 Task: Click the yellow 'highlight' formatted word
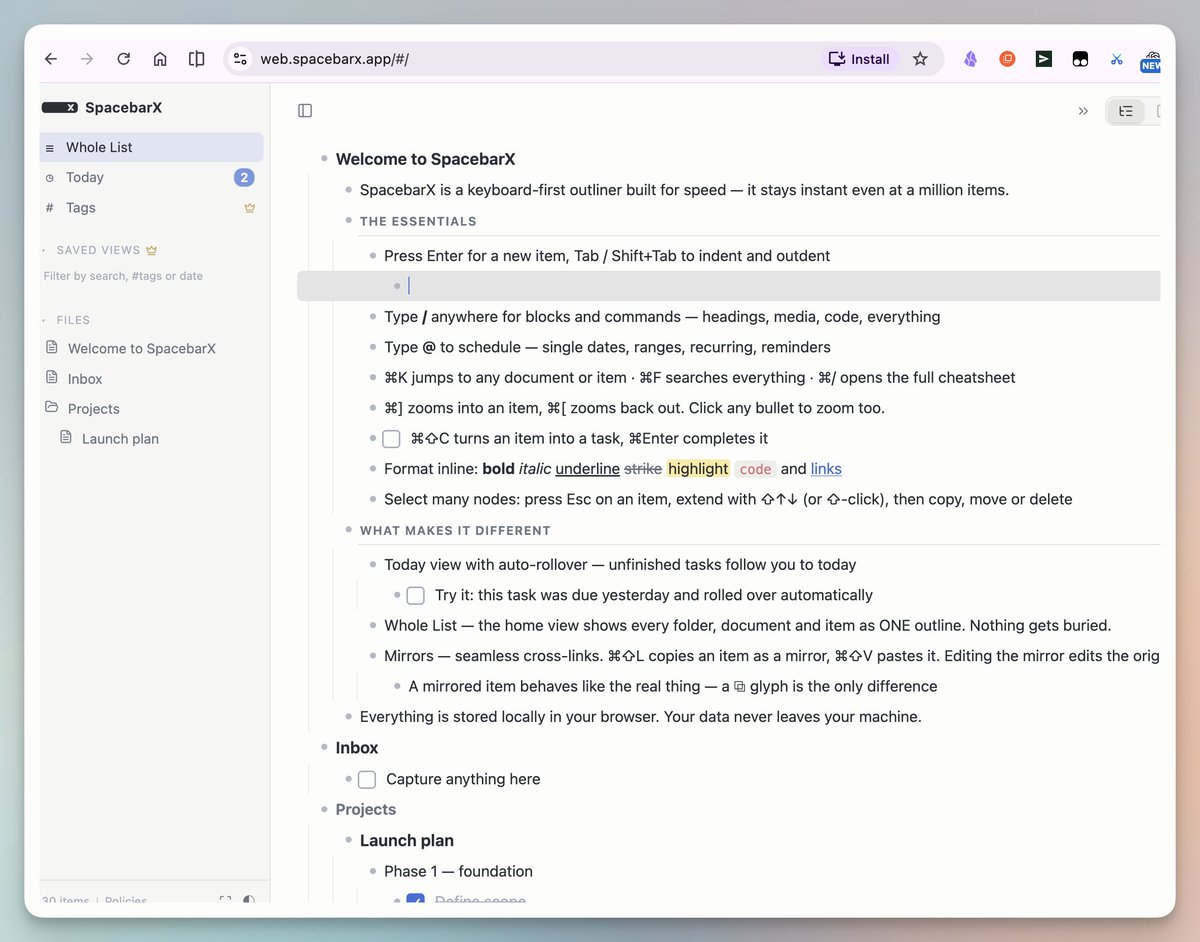[698, 469]
